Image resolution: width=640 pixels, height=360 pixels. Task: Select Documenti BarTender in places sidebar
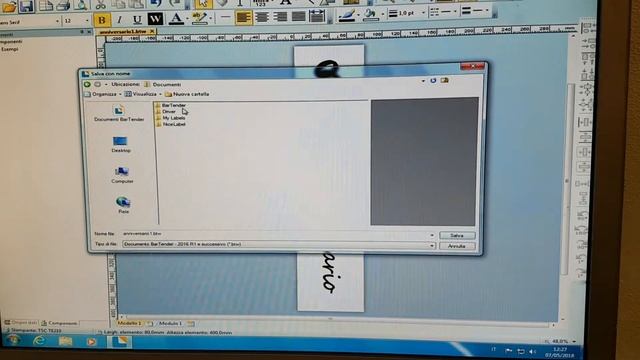pyautogui.click(x=119, y=114)
